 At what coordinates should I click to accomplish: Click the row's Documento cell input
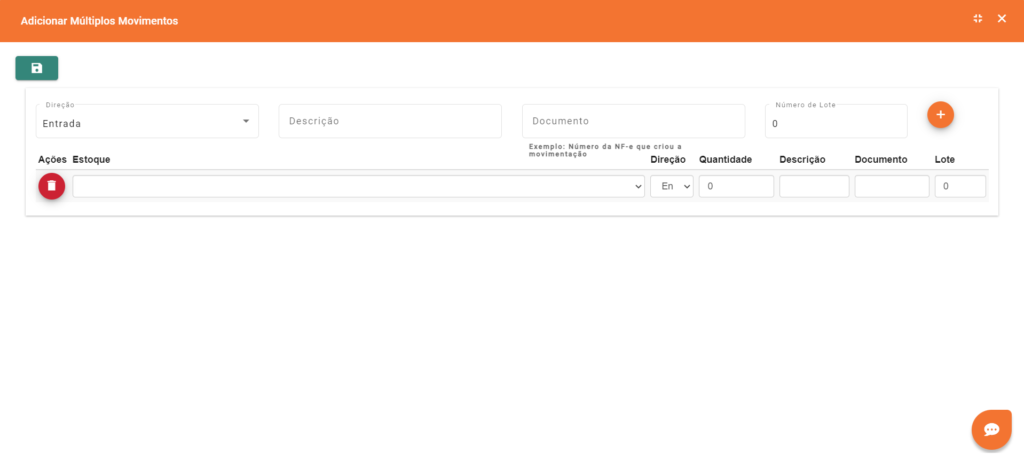(892, 186)
